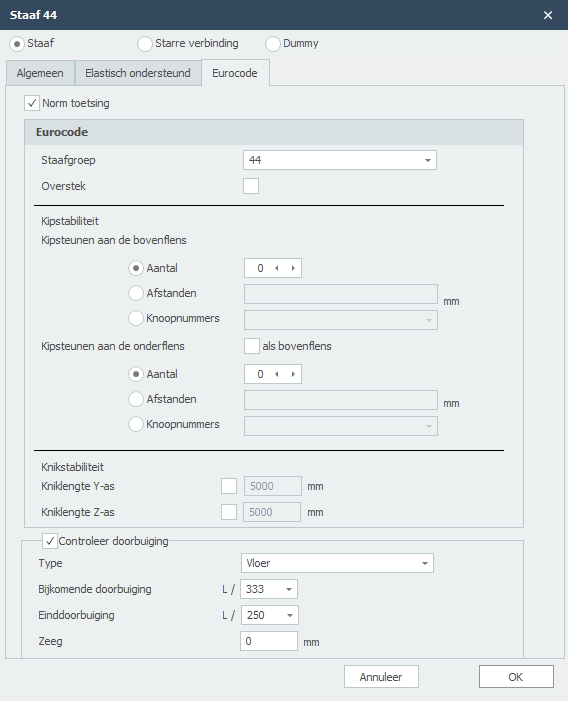Select Afstanden for onderflens kipsteunen
This screenshot has width=568, height=701.
tap(136, 399)
